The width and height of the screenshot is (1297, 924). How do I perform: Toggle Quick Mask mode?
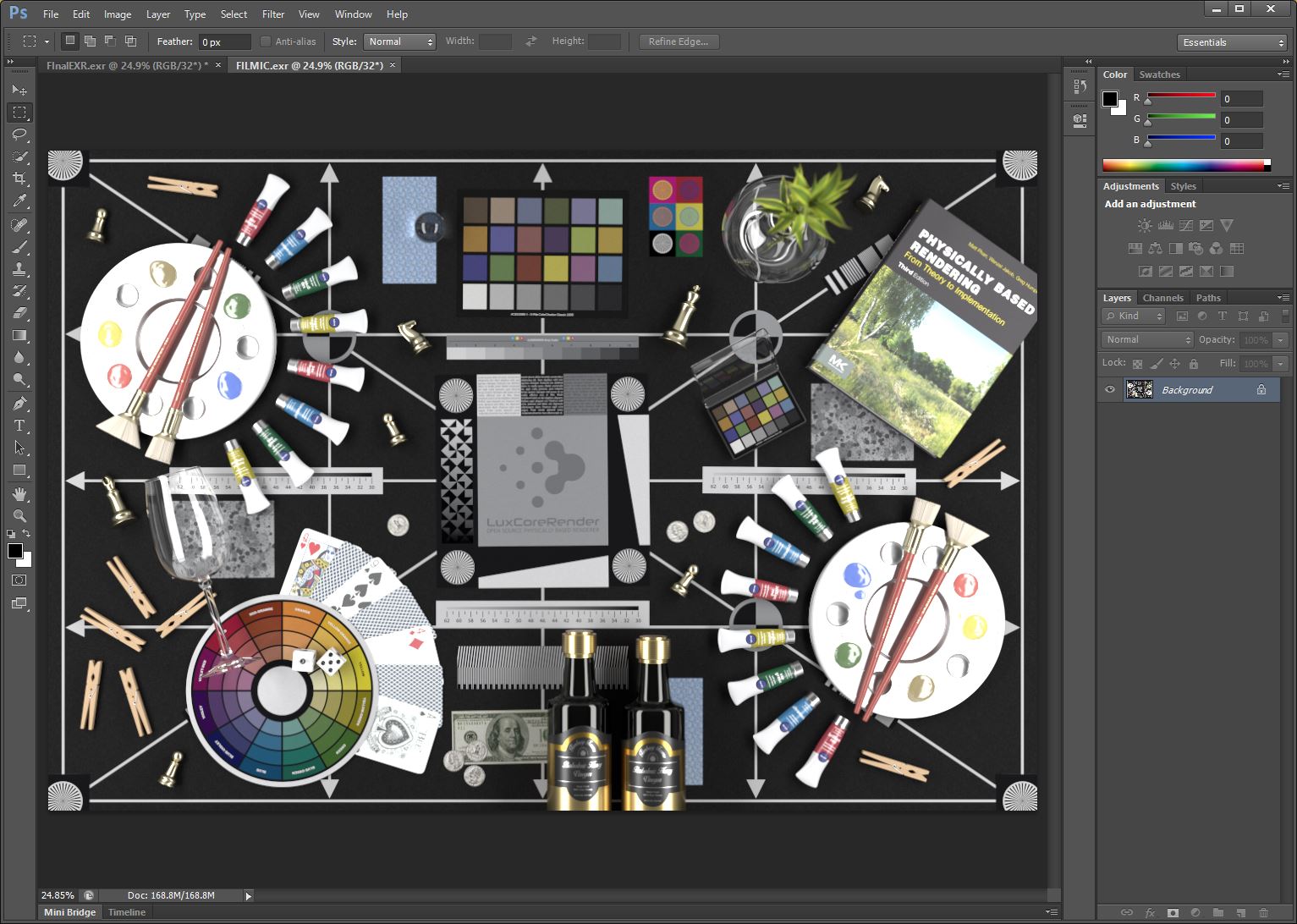click(x=19, y=580)
